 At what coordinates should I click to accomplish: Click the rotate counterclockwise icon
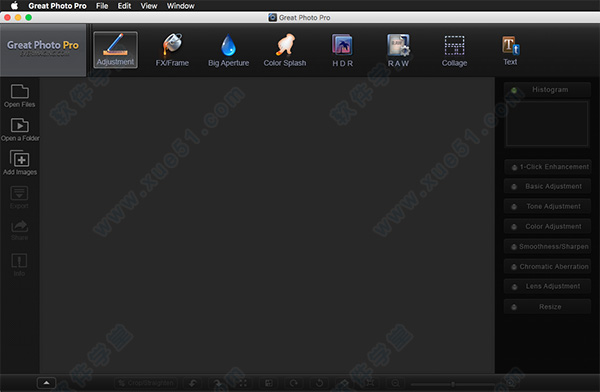coord(319,383)
